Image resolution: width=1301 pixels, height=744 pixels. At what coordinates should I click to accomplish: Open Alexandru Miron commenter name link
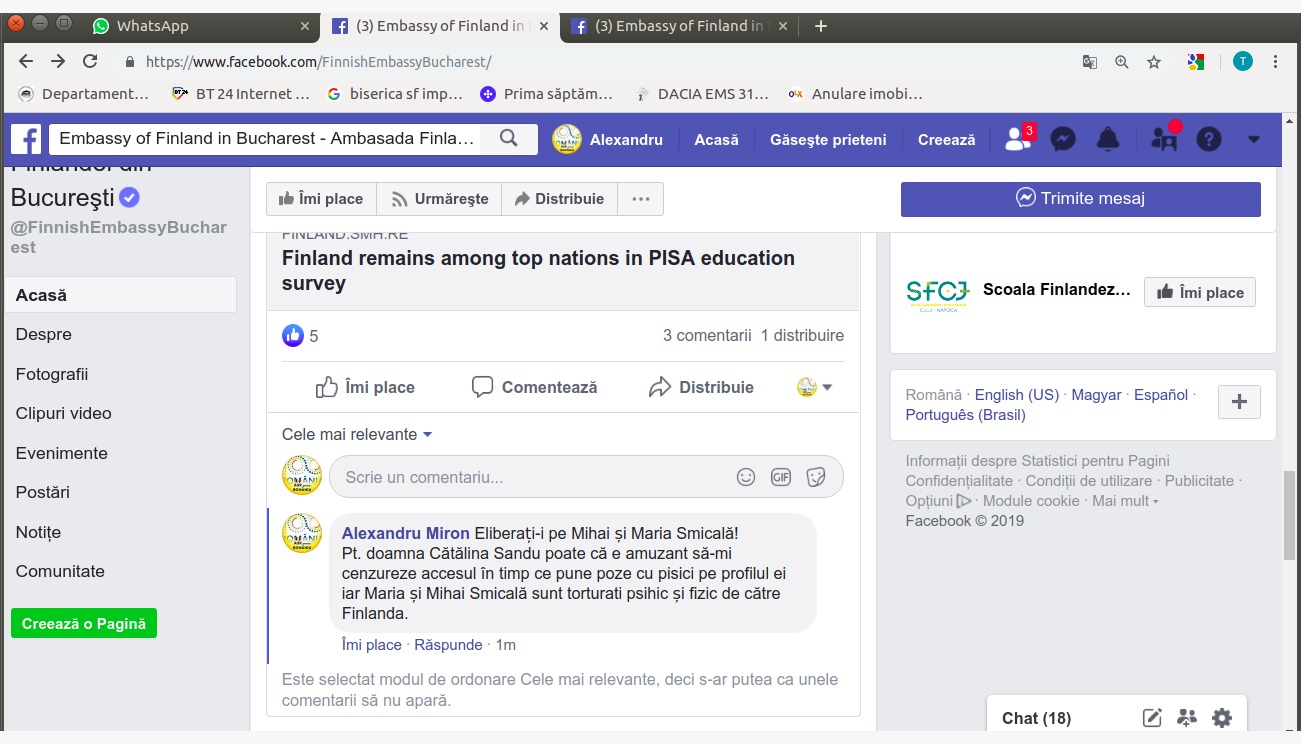pyautogui.click(x=406, y=533)
